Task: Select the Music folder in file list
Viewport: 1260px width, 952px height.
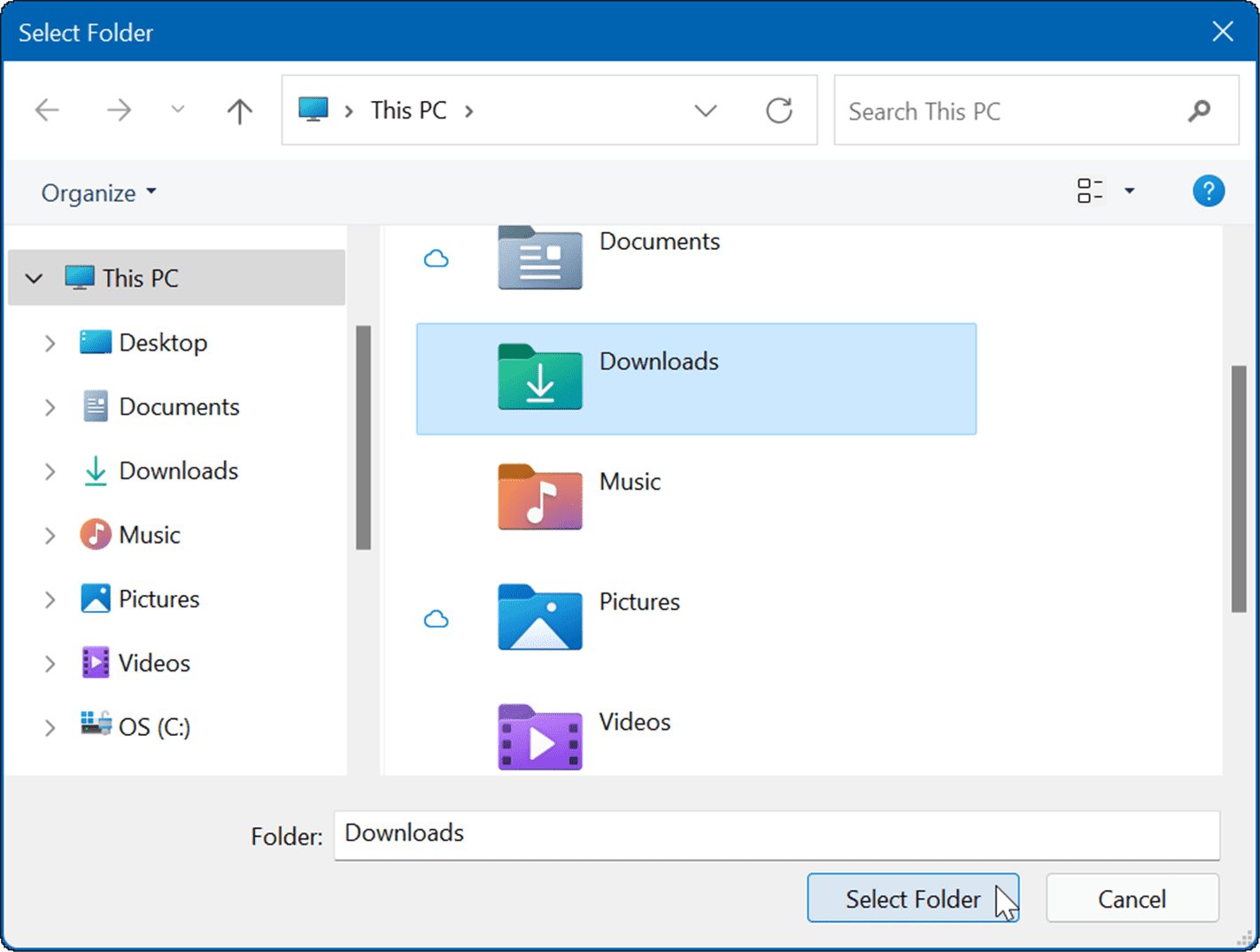Action: coord(630,483)
